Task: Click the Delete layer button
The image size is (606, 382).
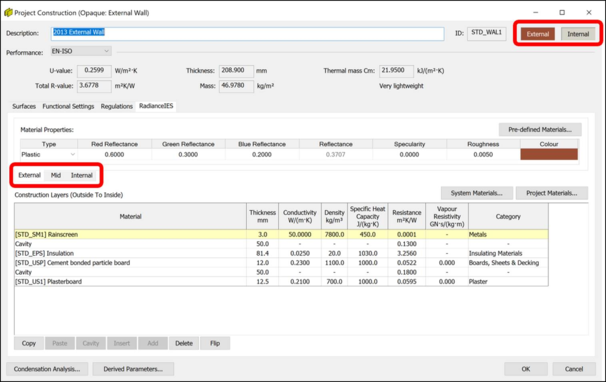Action: [184, 343]
